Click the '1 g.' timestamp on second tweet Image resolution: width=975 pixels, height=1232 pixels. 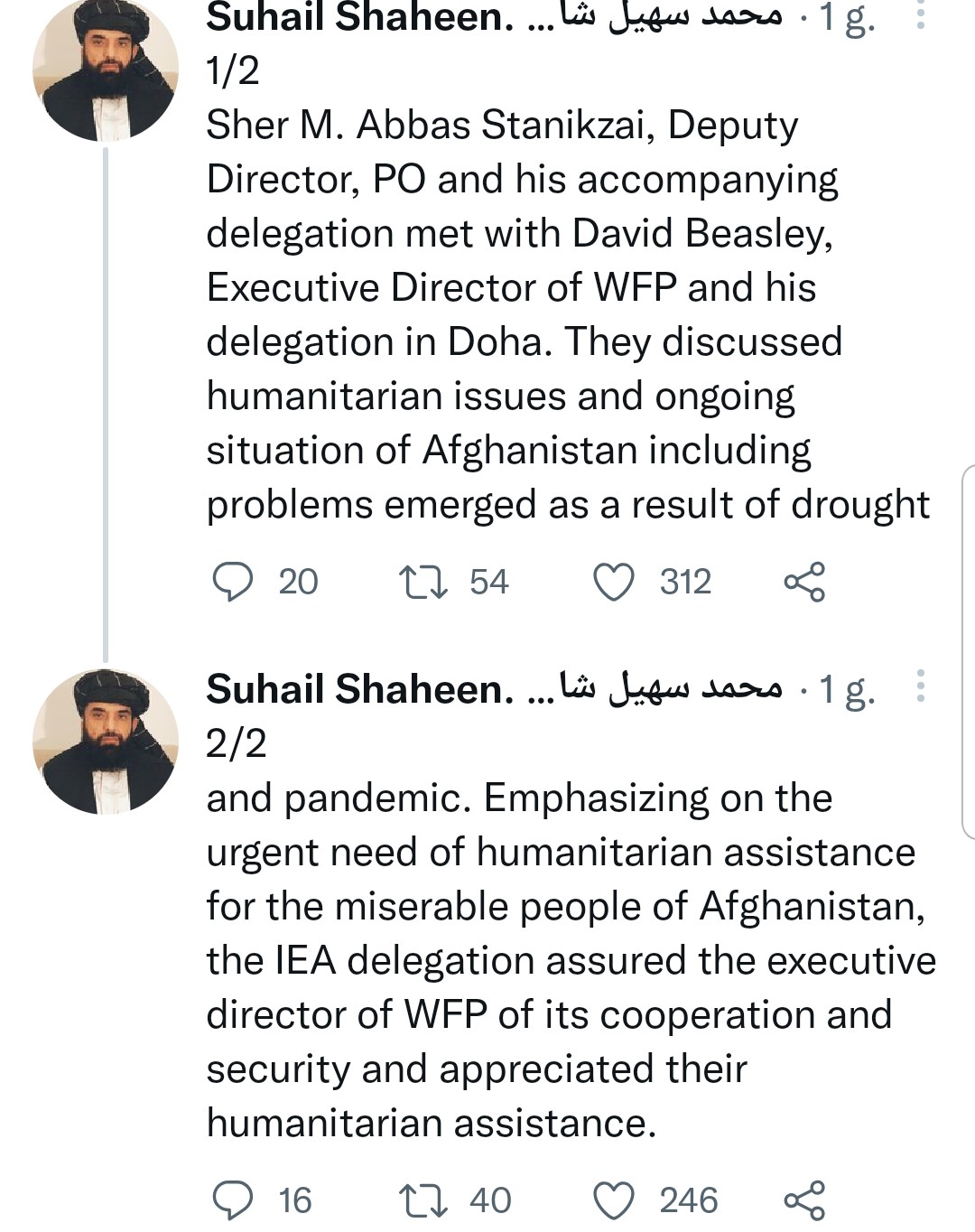(x=846, y=689)
